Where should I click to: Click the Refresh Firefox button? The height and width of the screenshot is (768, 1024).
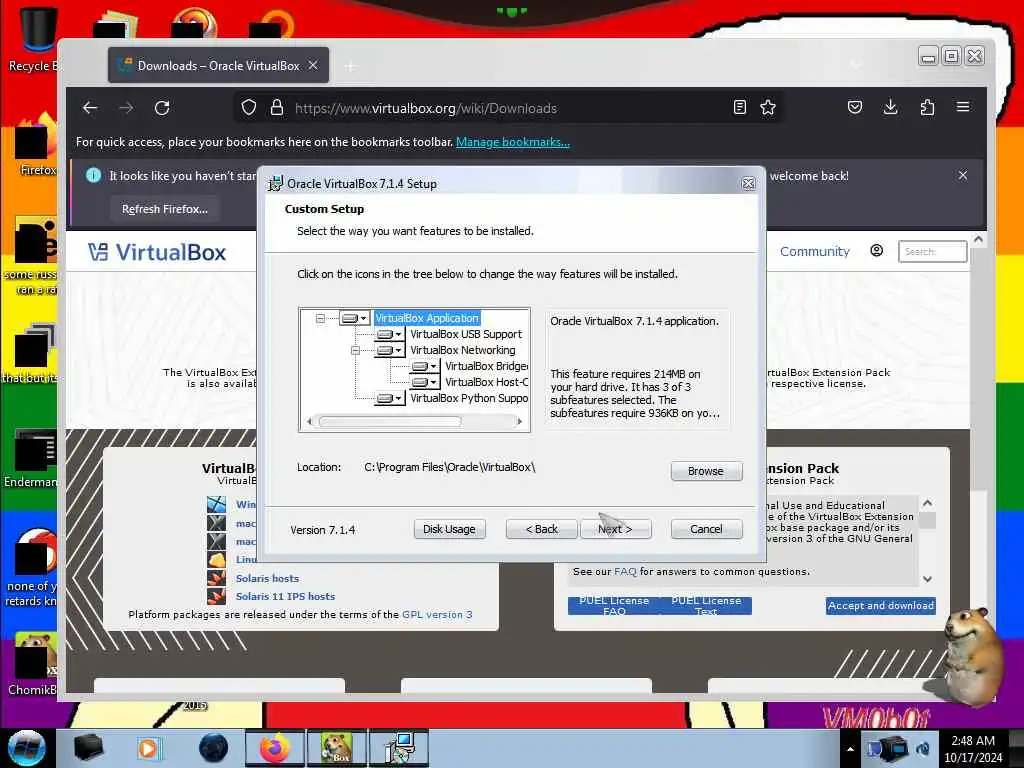click(x=165, y=209)
